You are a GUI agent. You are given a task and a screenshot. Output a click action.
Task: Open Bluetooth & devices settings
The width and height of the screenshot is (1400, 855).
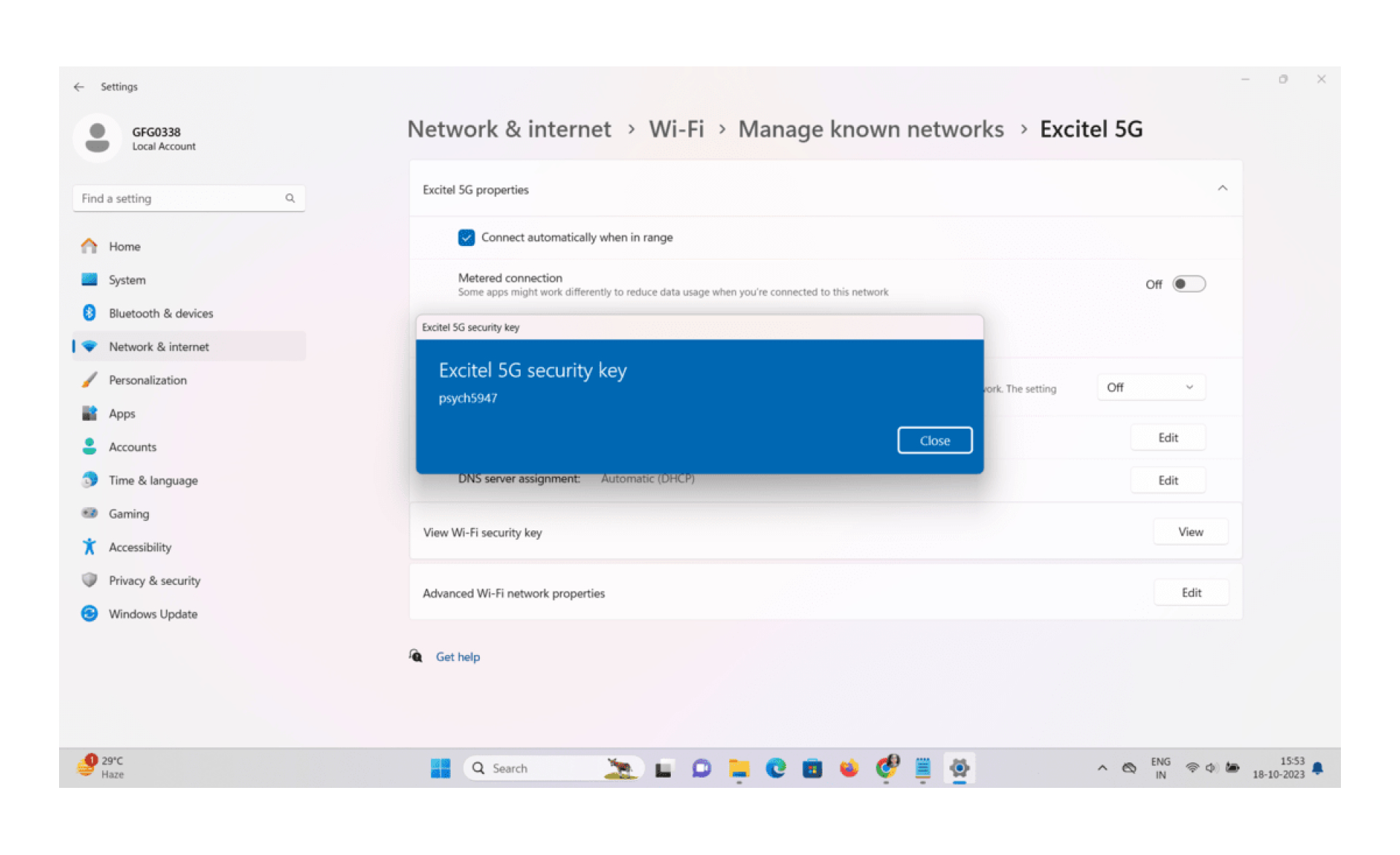(160, 313)
